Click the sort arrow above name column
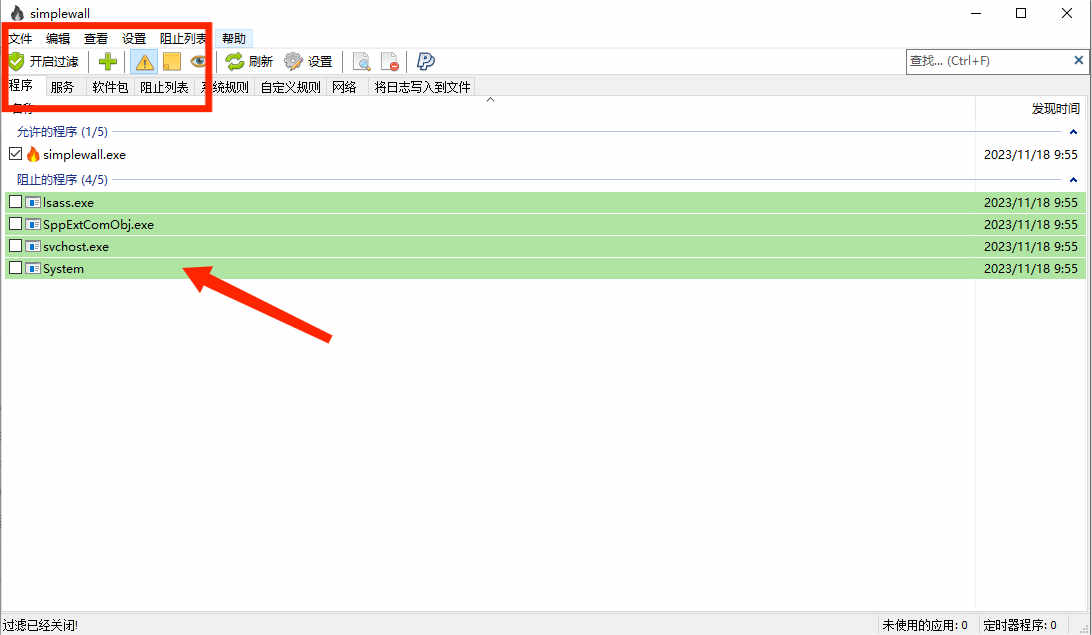This screenshot has height=635, width=1092. coord(490,100)
